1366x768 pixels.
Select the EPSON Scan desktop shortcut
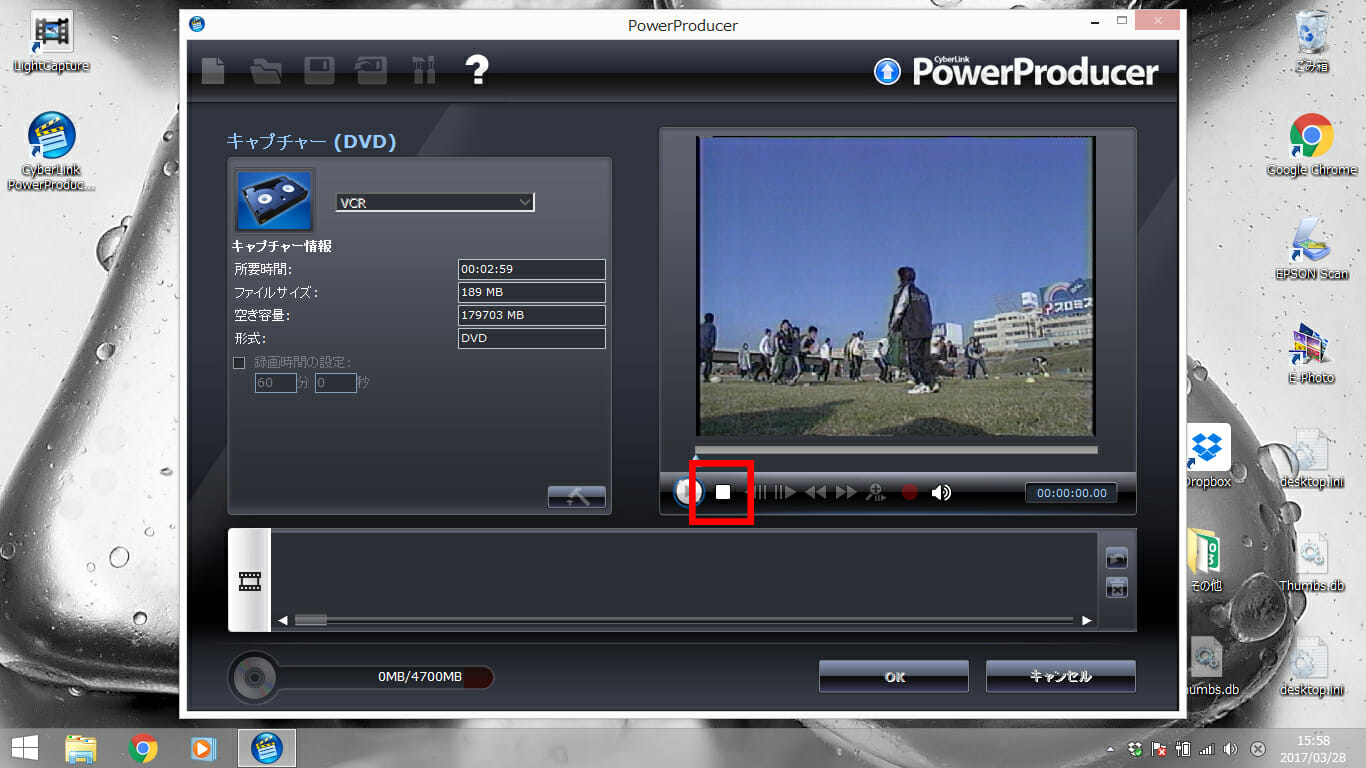(1311, 248)
